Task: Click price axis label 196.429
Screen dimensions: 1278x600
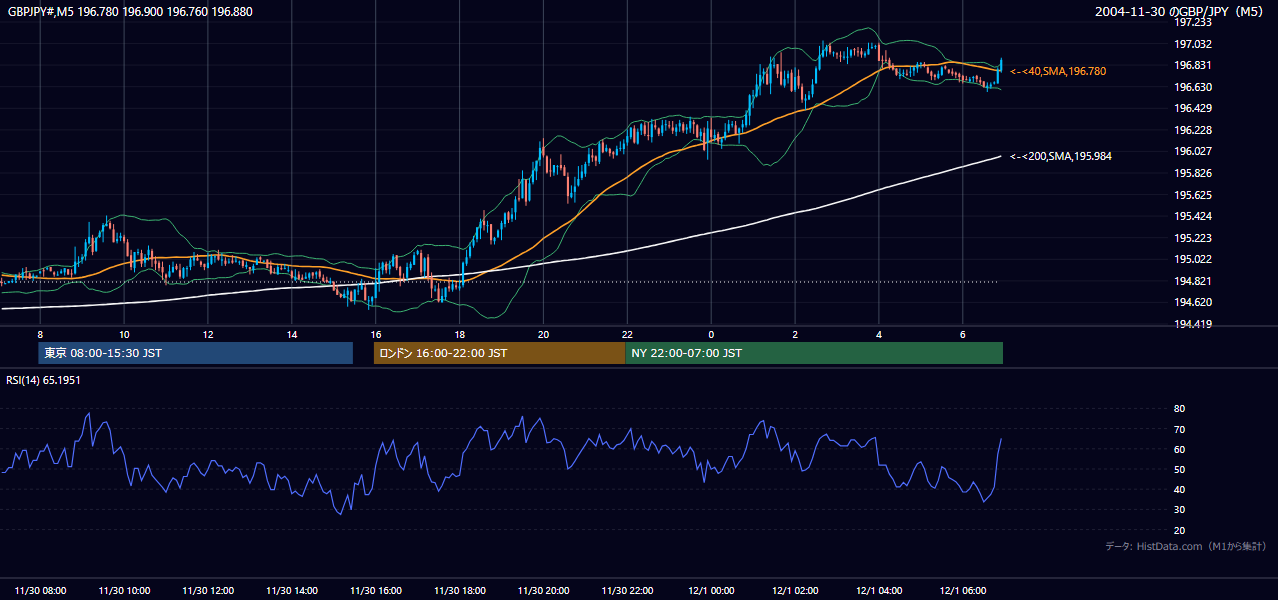Action: pyautogui.click(x=1193, y=108)
